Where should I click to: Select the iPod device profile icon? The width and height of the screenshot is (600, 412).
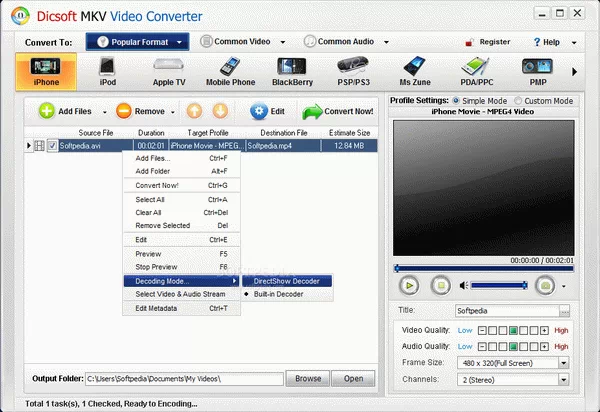point(108,72)
